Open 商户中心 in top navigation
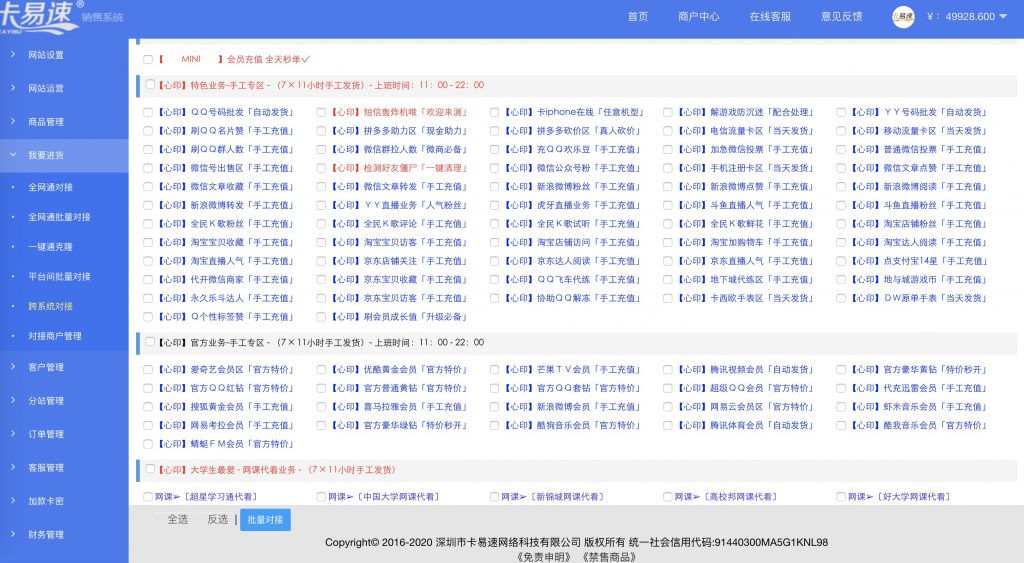The image size is (1024, 563). tap(698, 17)
